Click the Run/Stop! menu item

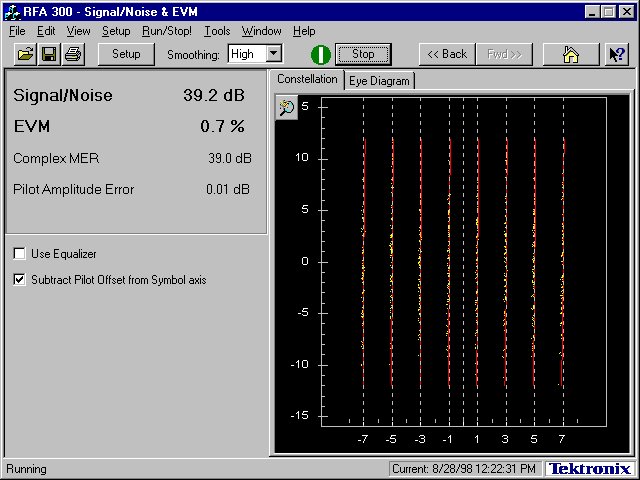coord(167,31)
